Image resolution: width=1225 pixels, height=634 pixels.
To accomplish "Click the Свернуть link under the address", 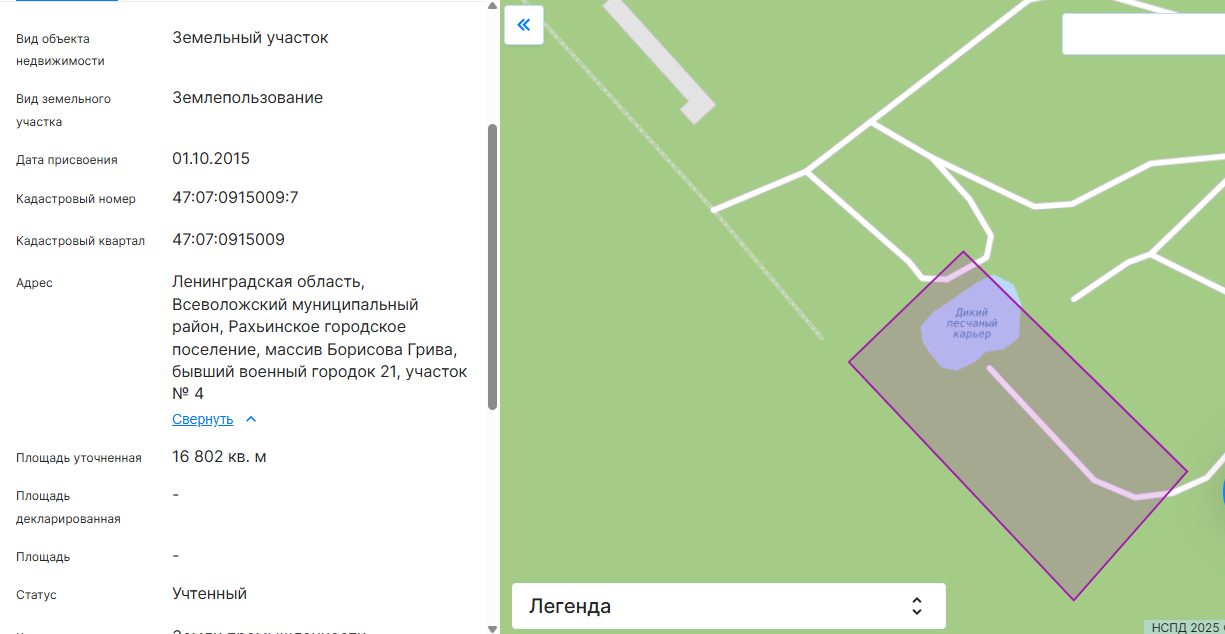I will click(x=202, y=419).
